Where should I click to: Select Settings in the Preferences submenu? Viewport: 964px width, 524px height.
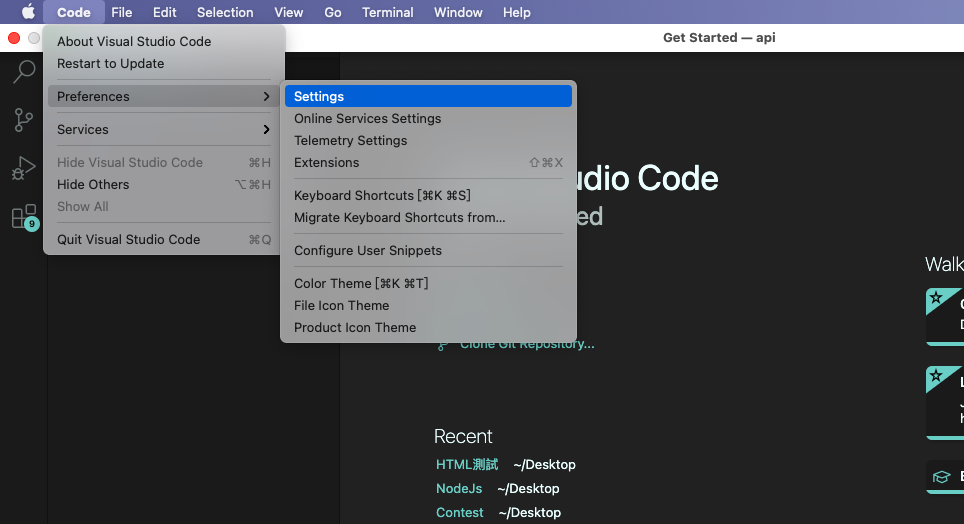tap(428, 97)
